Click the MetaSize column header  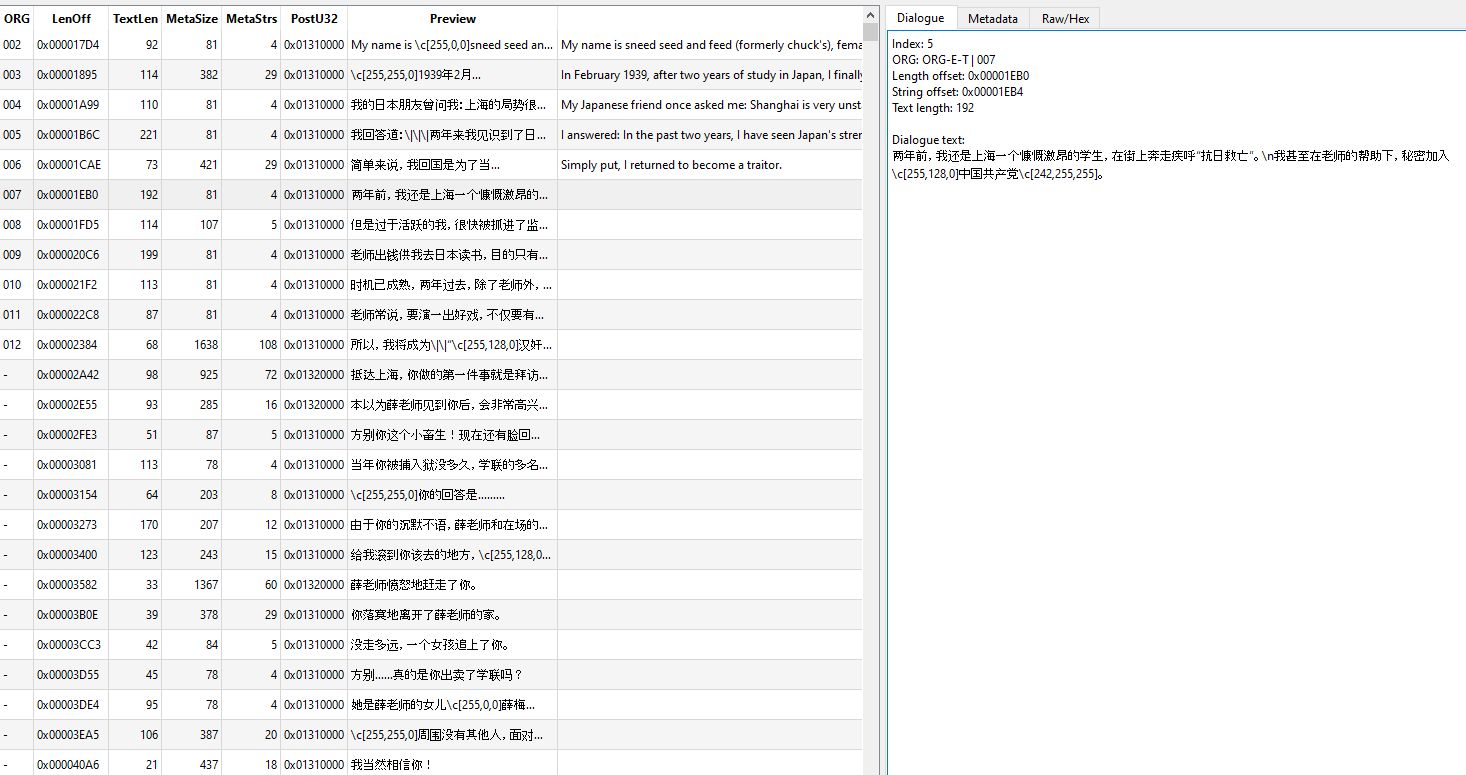coord(192,19)
